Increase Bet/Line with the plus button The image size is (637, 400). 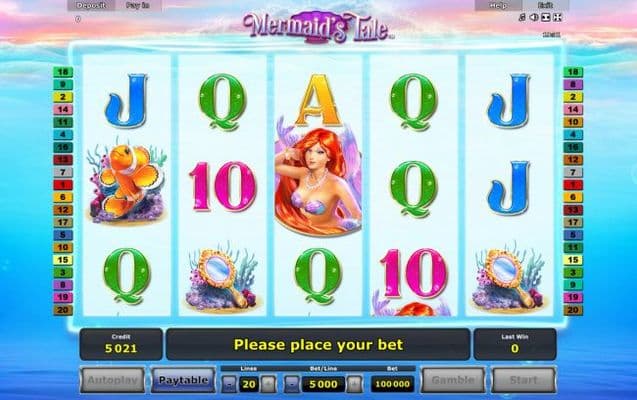354,384
